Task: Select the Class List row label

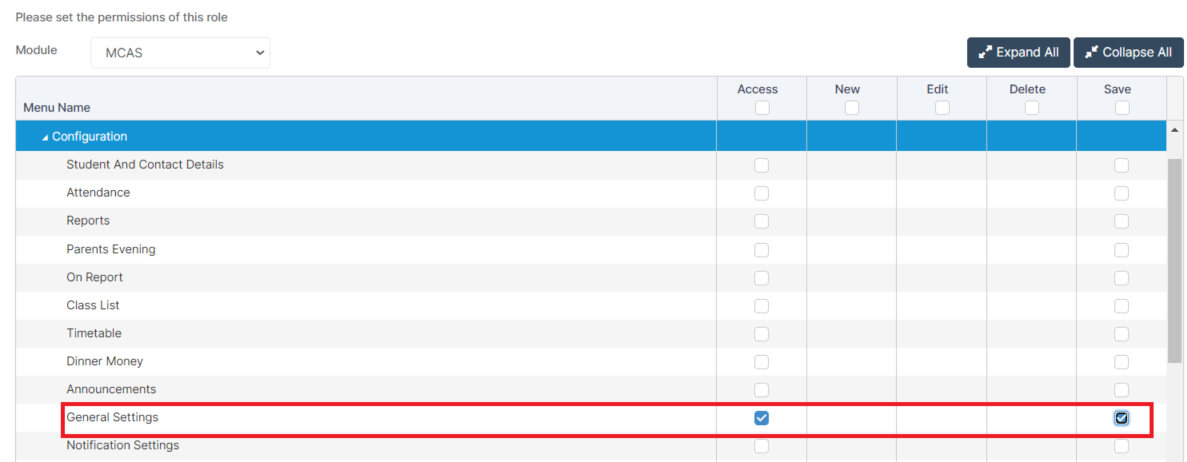Action: 93,305
